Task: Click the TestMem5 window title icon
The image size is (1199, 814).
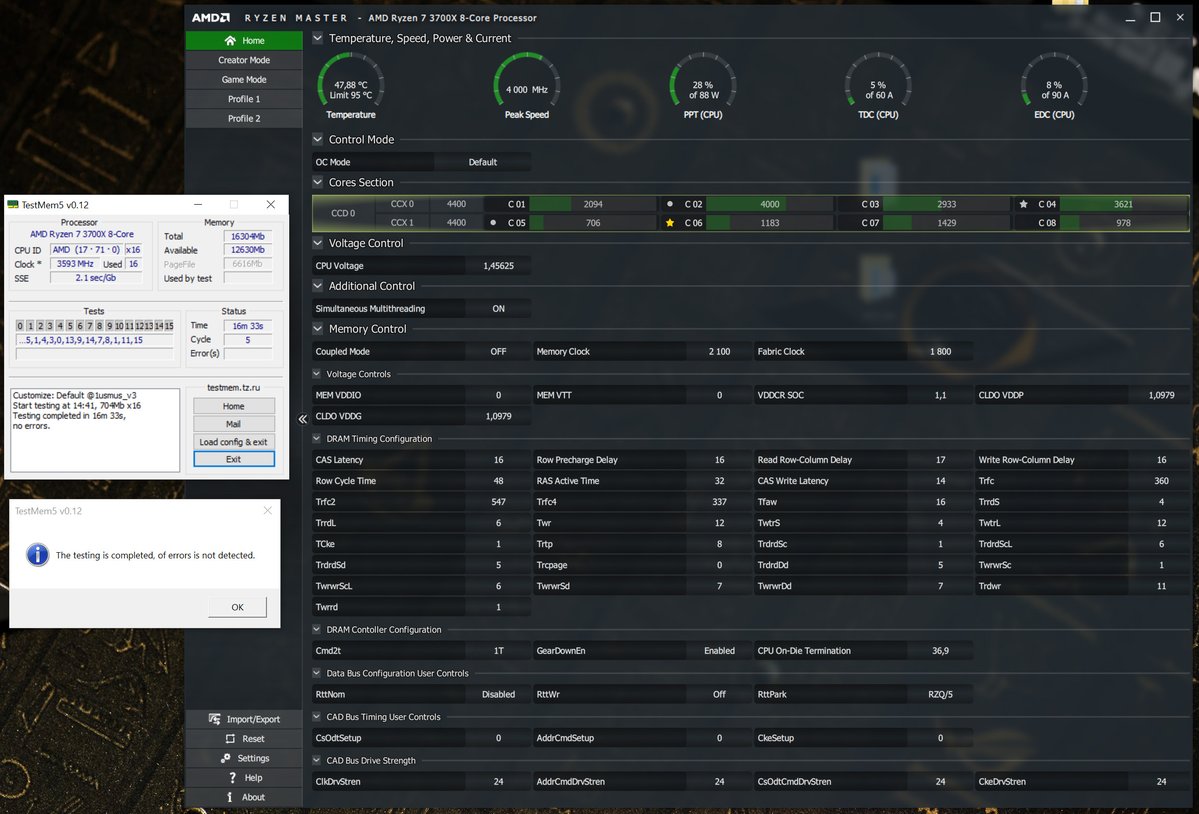Action: coord(13,204)
